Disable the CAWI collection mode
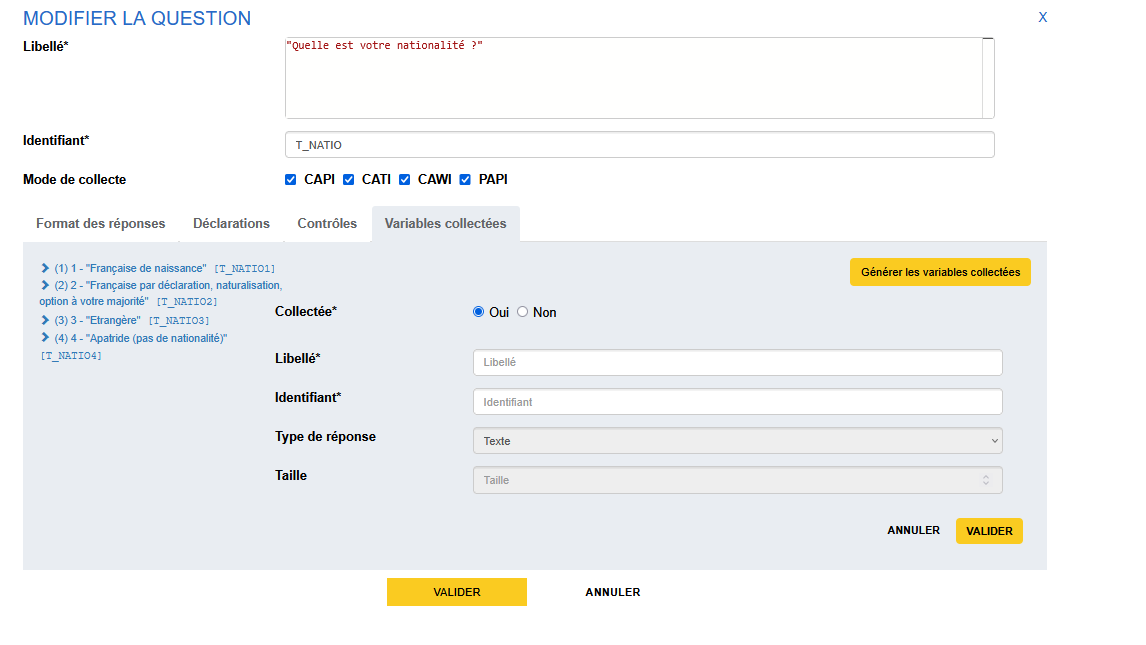The height and width of the screenshot is (645, 1146). pos(405,180)
